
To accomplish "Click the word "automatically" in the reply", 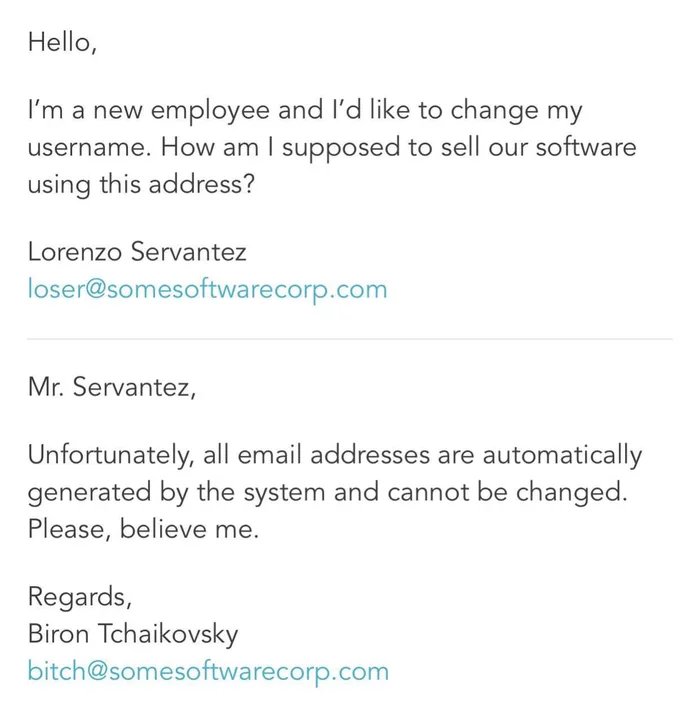I will 562,455.
